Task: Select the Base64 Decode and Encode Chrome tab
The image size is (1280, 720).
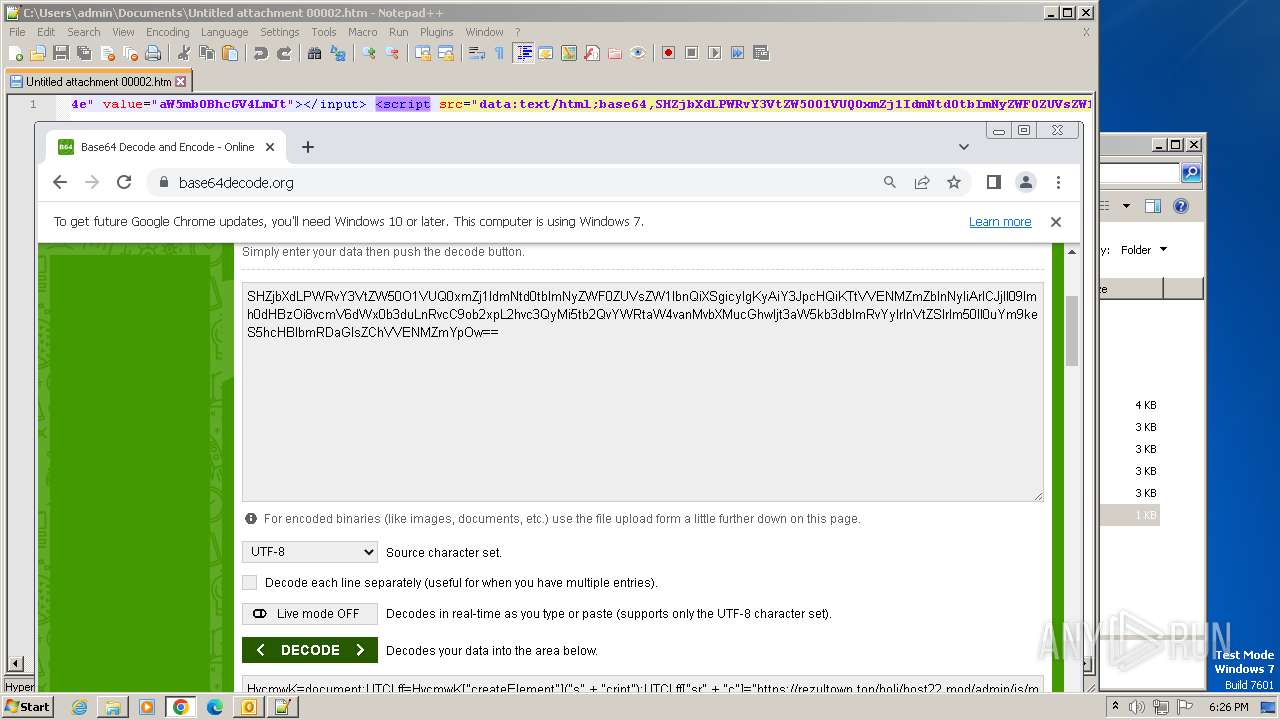Action: pyautogui.click(x=166, y=147)
